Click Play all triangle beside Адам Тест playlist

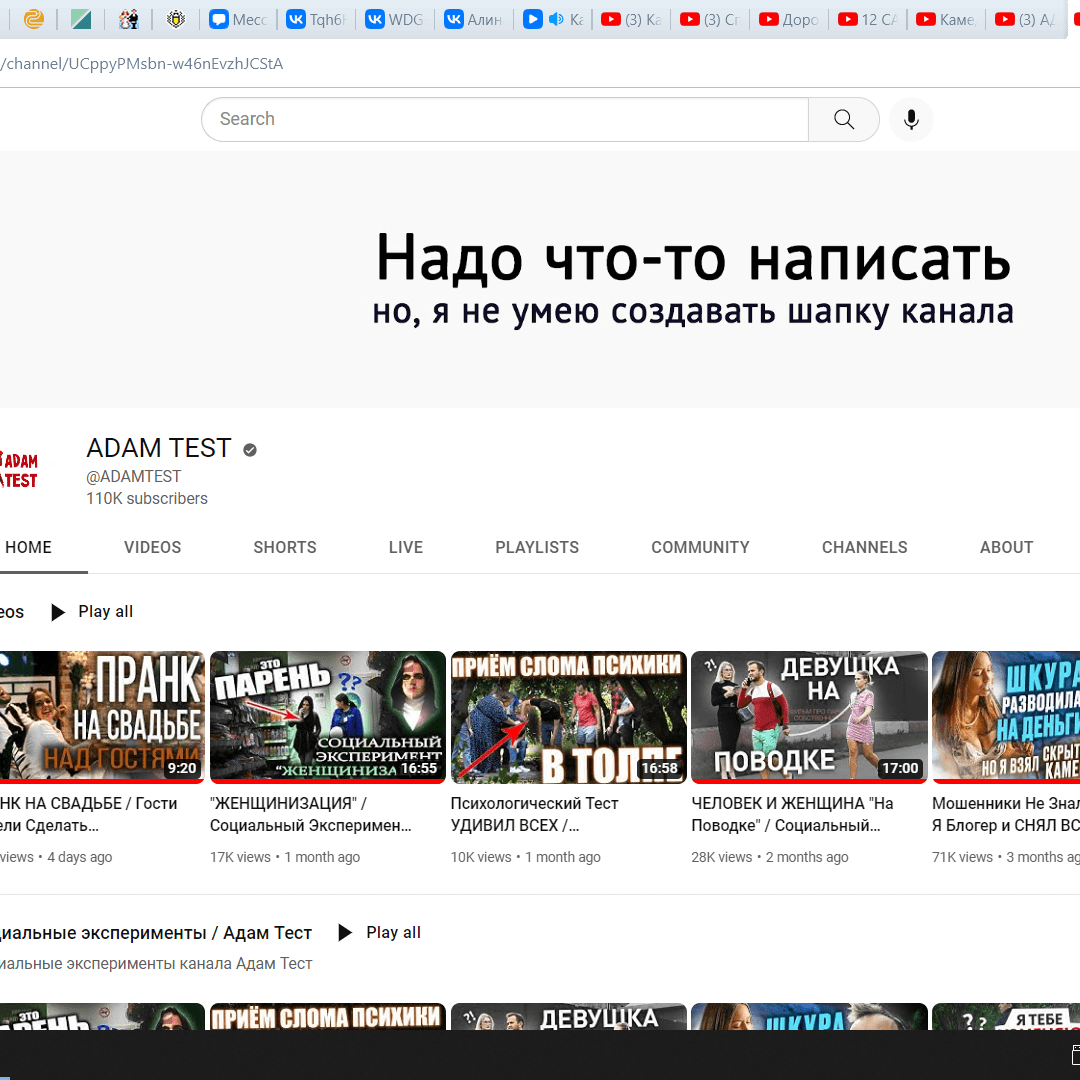click(345, 933)
